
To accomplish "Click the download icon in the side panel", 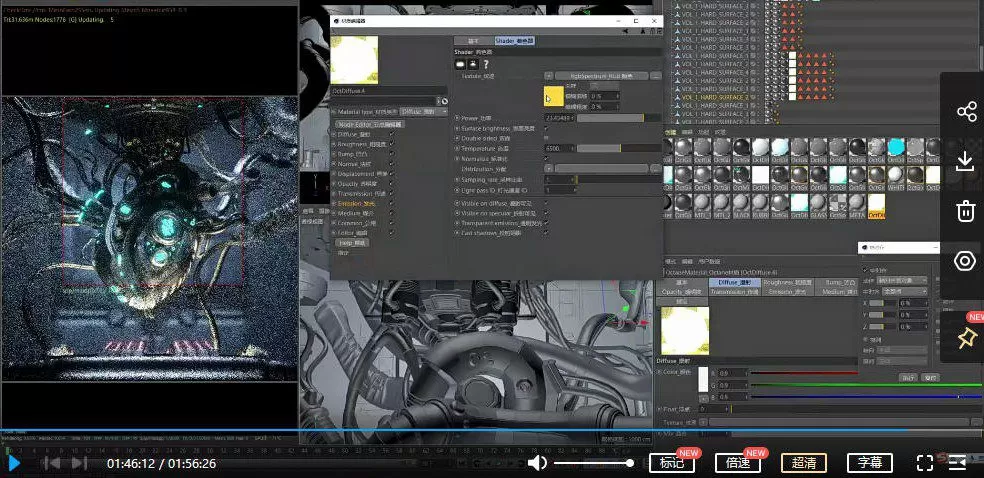I will pyautogui.click(x=965, y=161).
